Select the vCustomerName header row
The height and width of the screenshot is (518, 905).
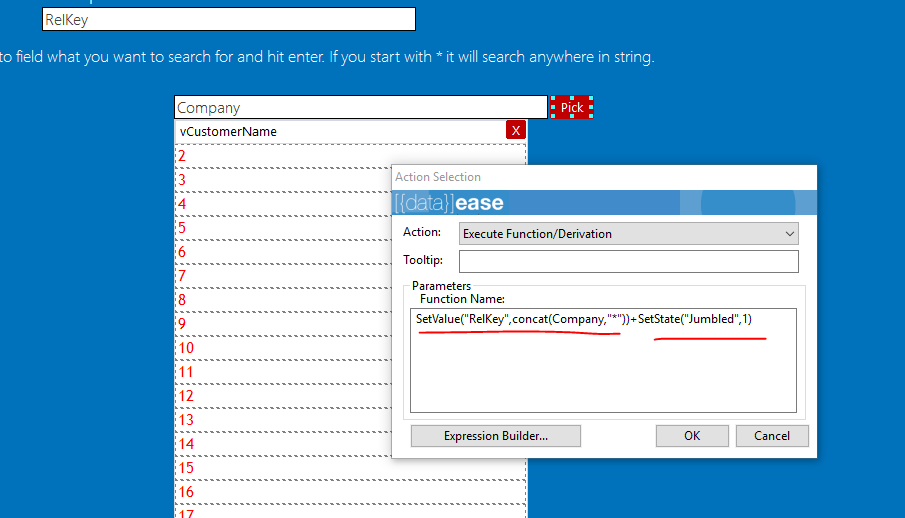[x=340, y=131]
